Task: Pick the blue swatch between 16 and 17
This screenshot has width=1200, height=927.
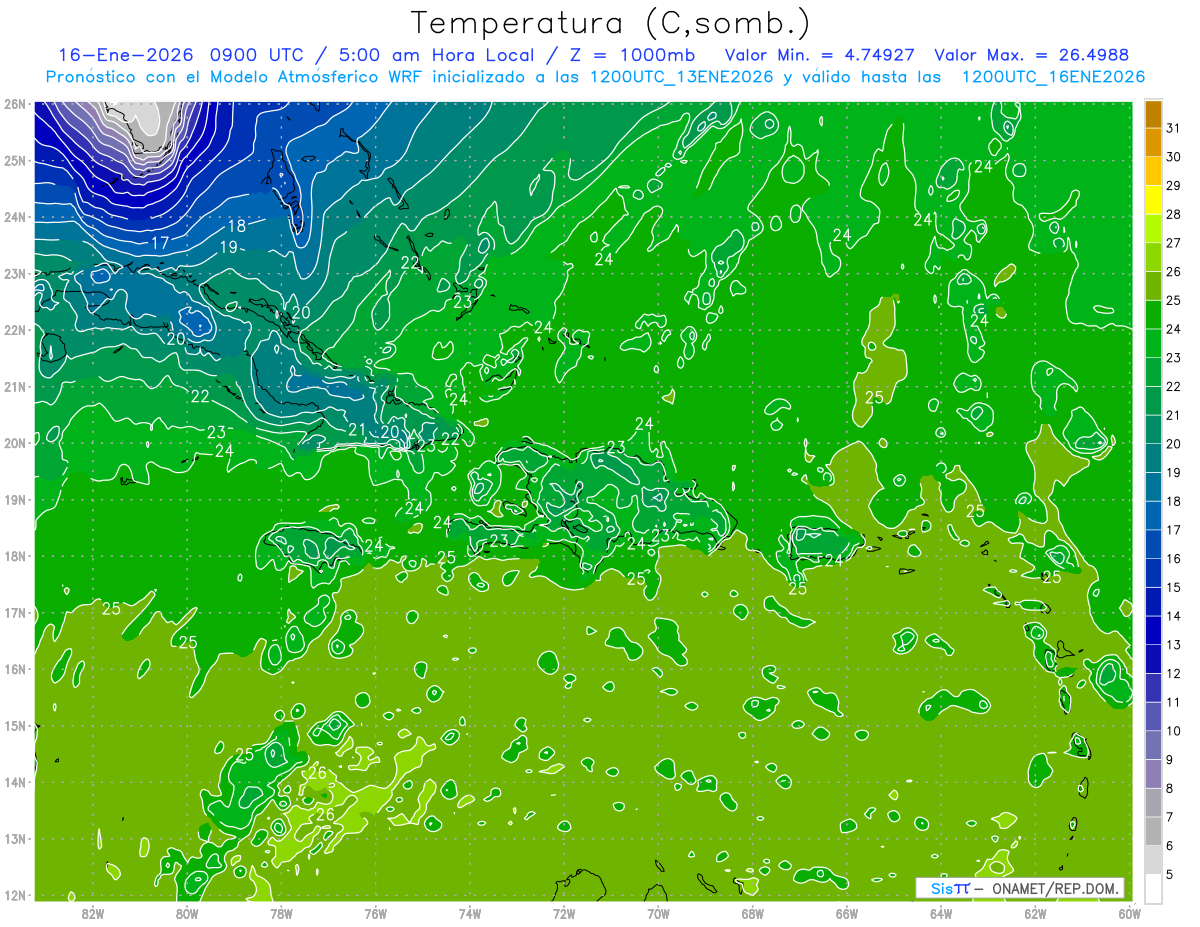Action: (1153, 545)
